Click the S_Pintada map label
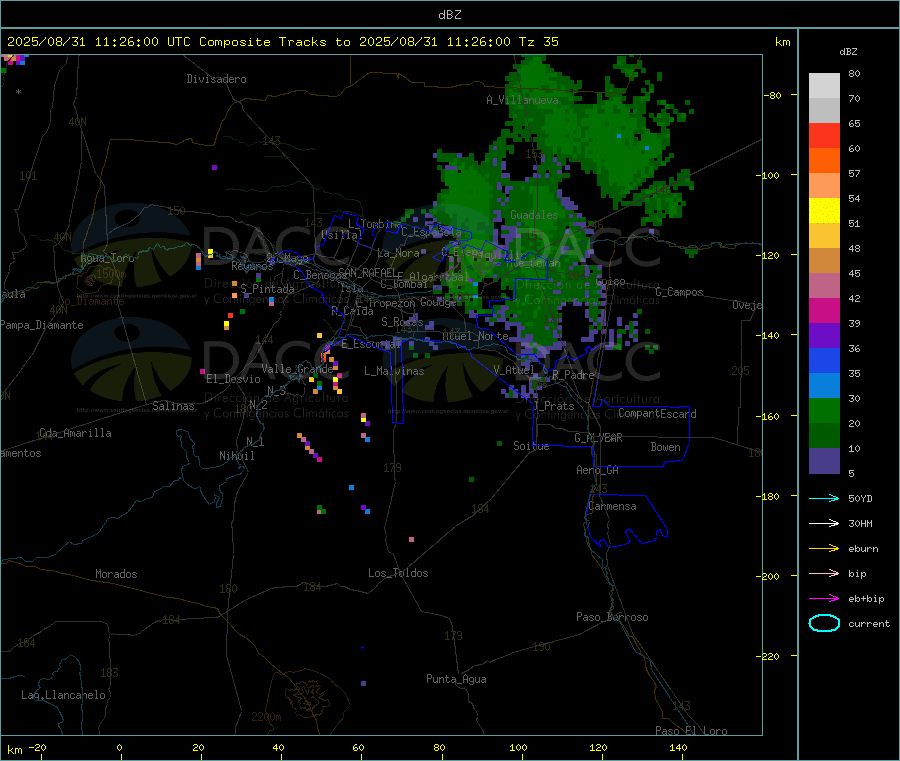Image resolution: width=900 pixels, height=761 pixels. point(267,289)
